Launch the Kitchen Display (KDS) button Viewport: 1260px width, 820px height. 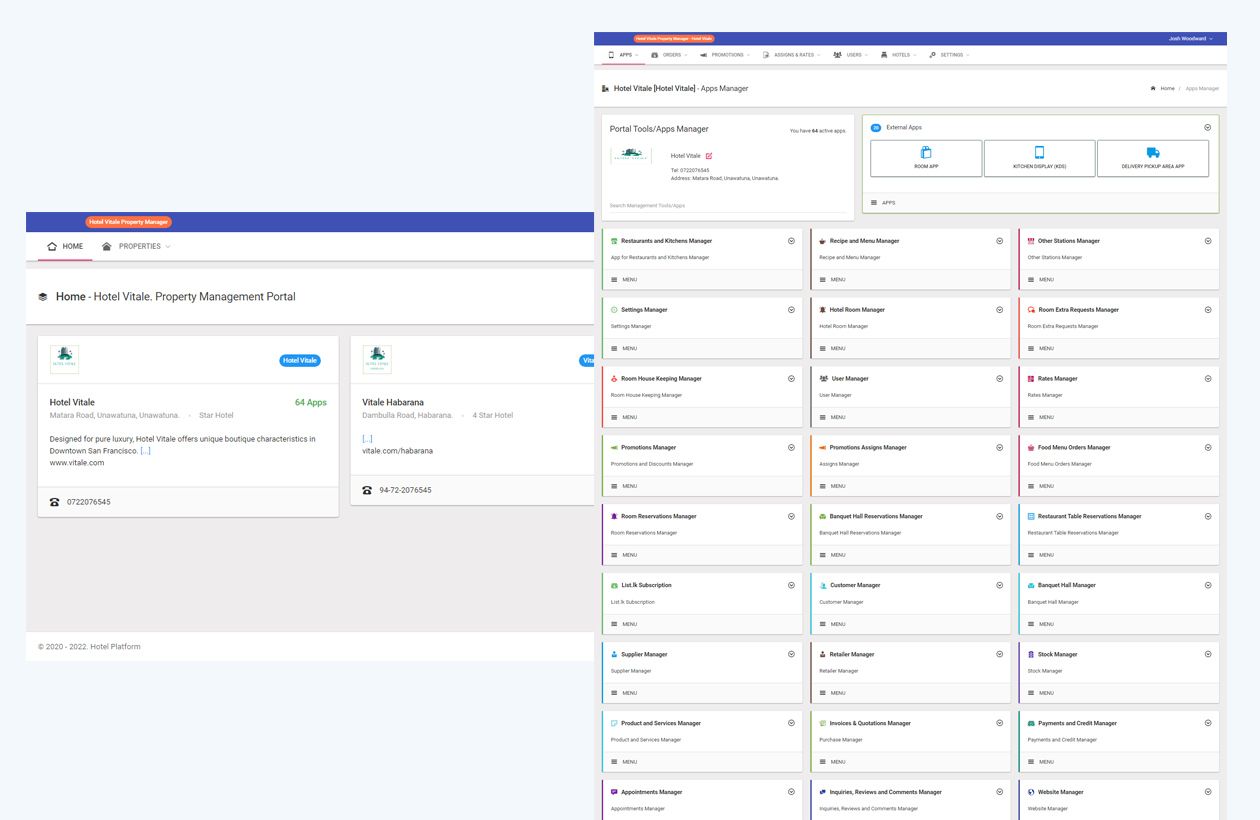click(x=1039, y=158)
